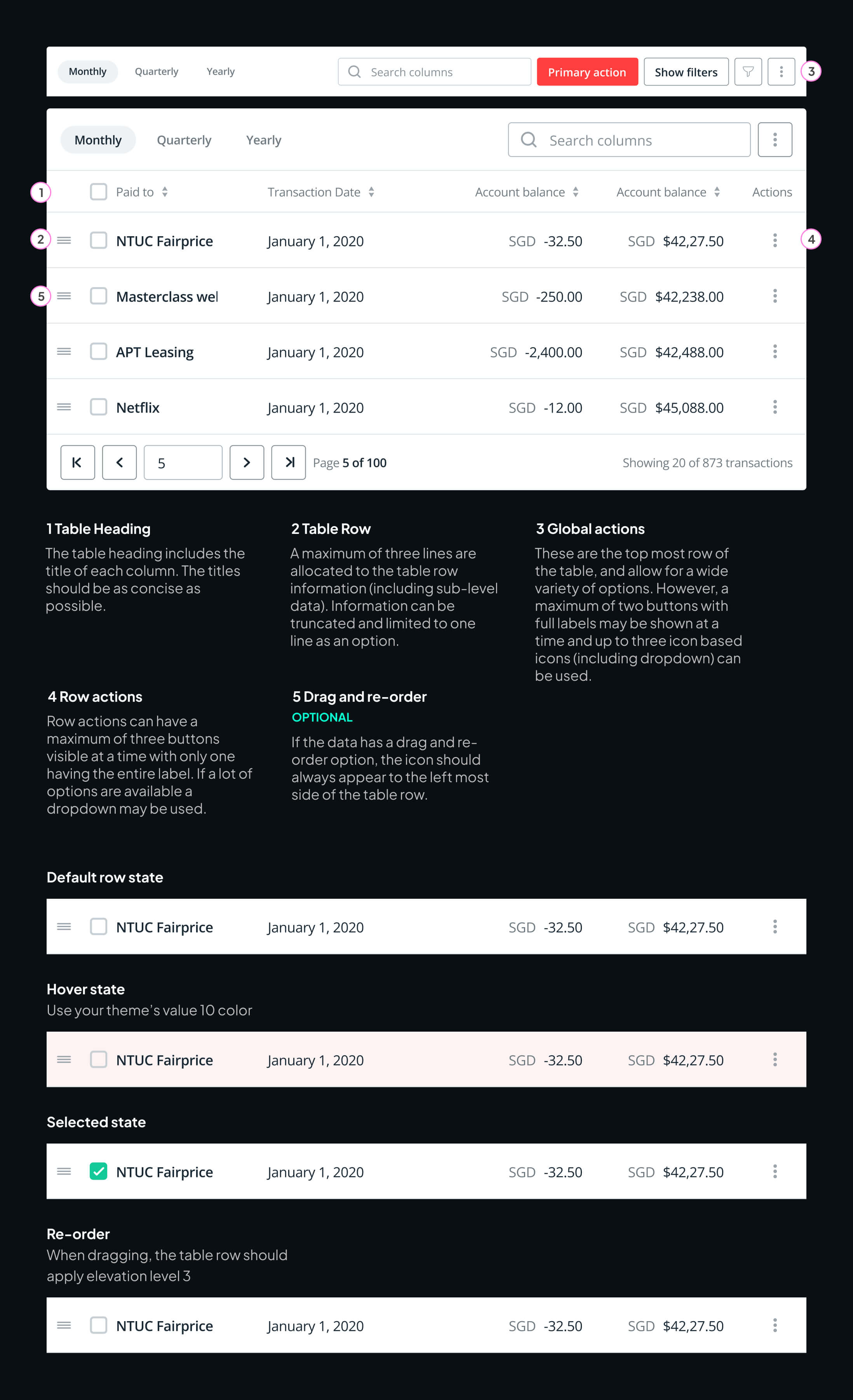Open the filter icon next to Show filters
Screen dimensions: 853x1400
pos(748,71)
